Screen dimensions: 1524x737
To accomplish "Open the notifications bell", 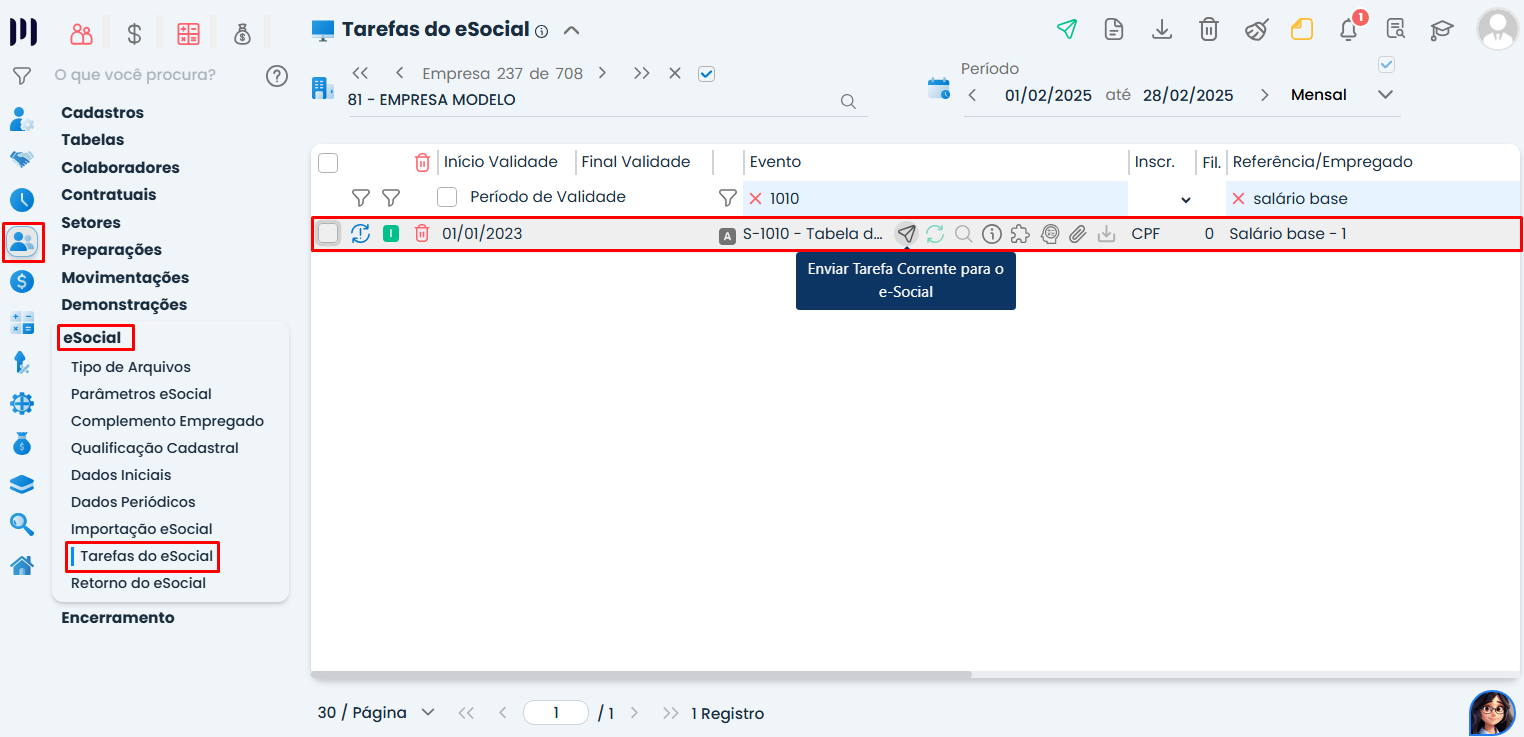I will [x=1349, y=29].
